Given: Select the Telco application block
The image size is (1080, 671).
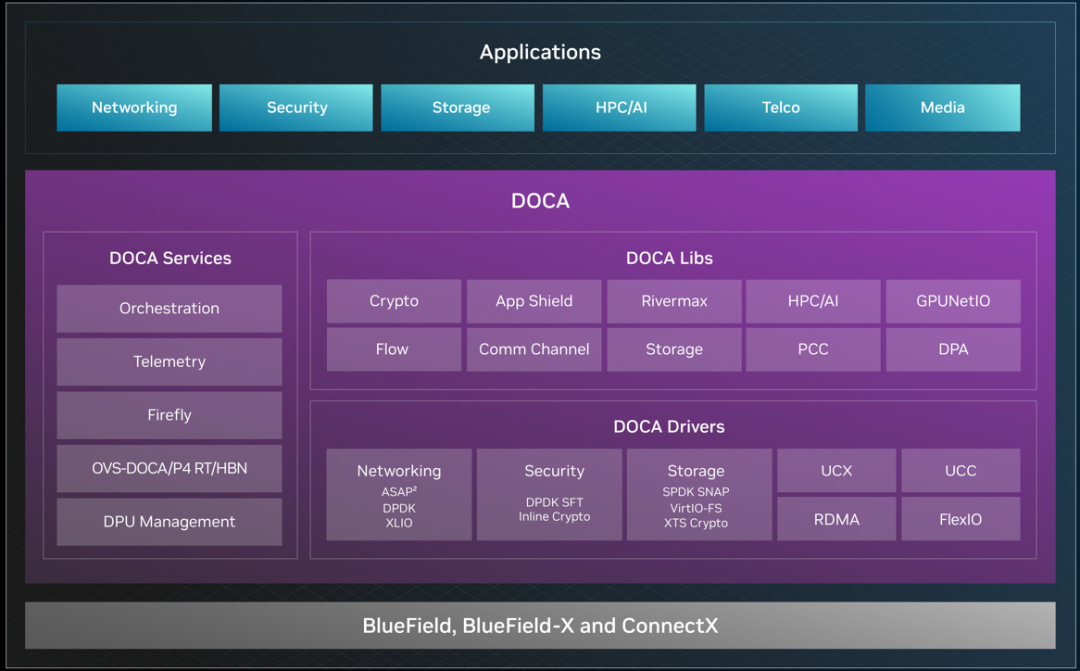Looking at the screenshot, I should point(781,107).
